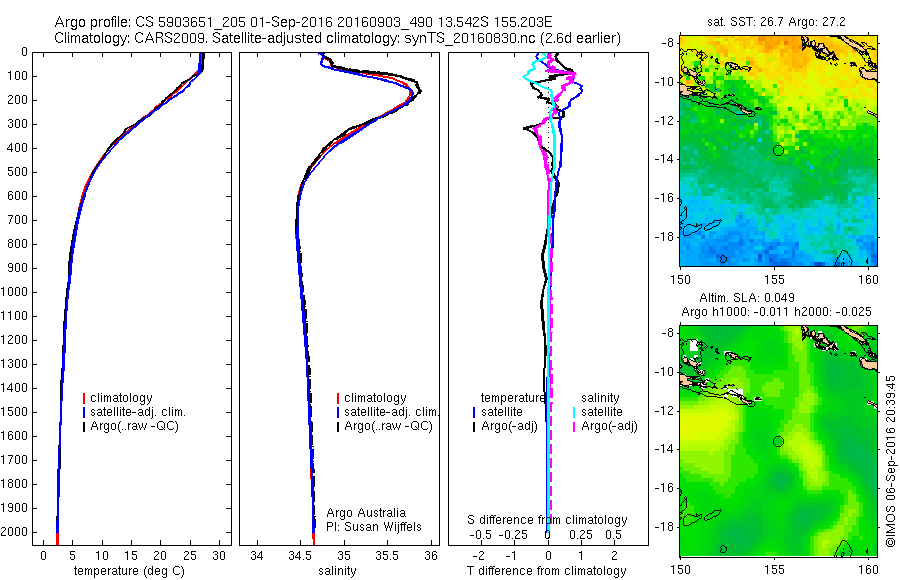Click cyan salinity satellite legend marker
The width and height of the screenshot is (900, 580).
[x=574, y=412]
